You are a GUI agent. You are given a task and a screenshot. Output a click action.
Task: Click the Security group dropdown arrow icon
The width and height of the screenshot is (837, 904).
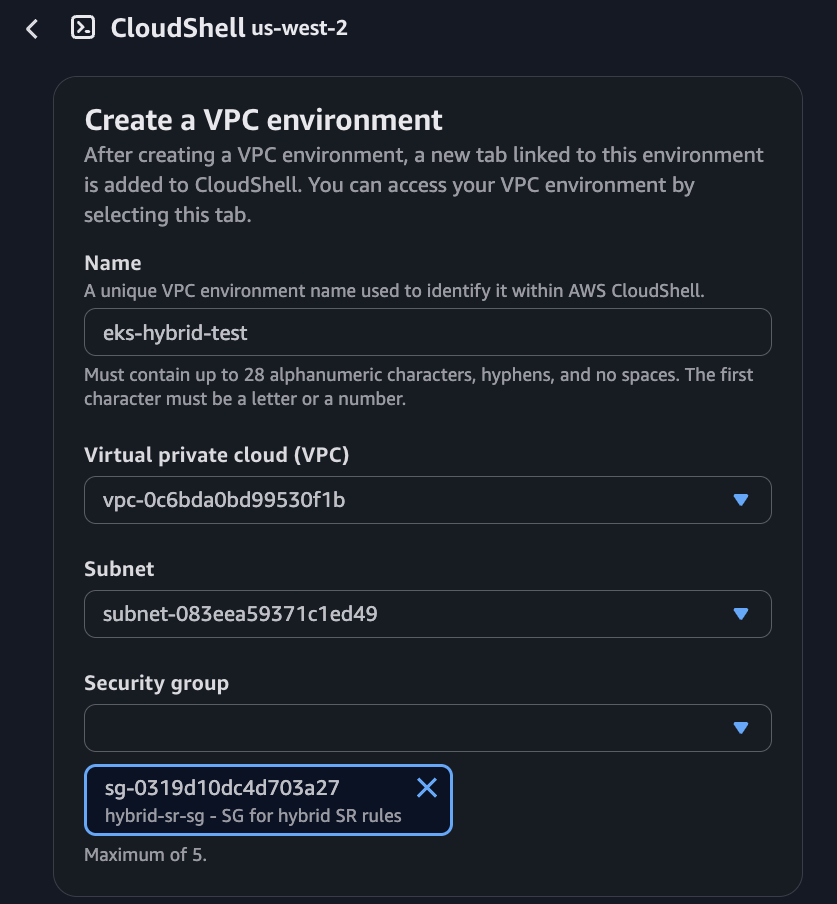pyautogui.click(x=741, y=728)
